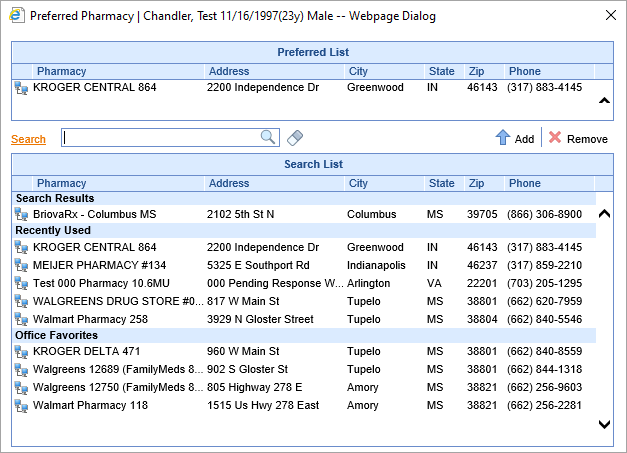Screen dimensions: 627x453
Task: Select Walgreens 12750 (FamilyMeds 8... name
Action: tap(118, 387)
